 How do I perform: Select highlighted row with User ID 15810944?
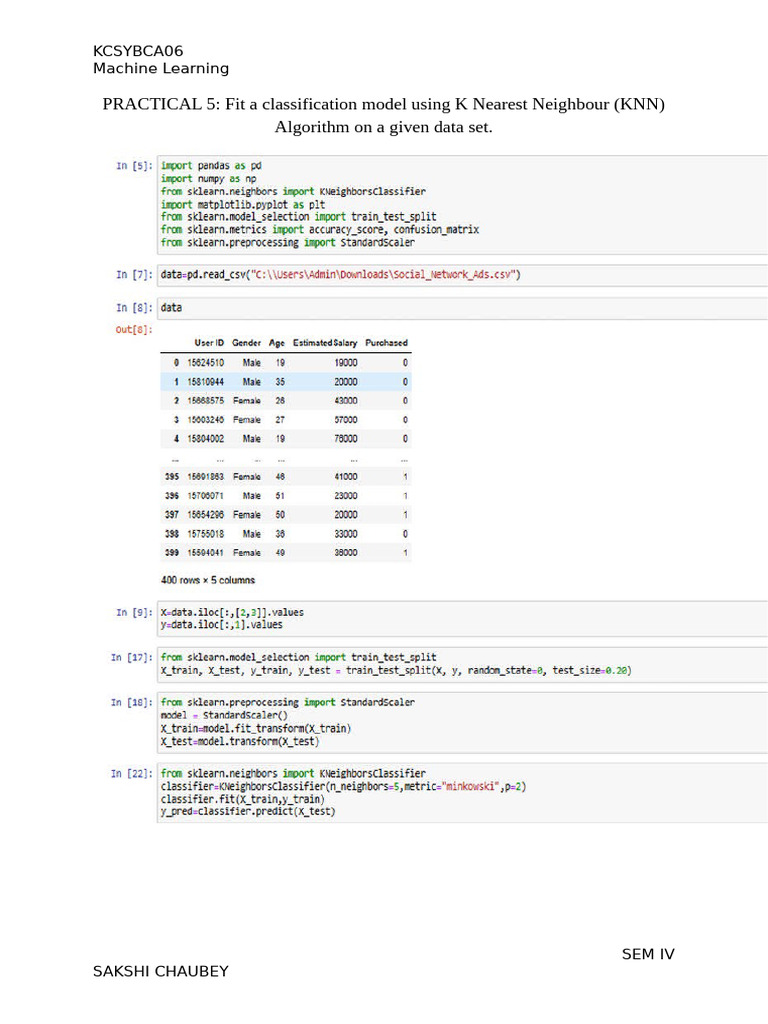286,381
